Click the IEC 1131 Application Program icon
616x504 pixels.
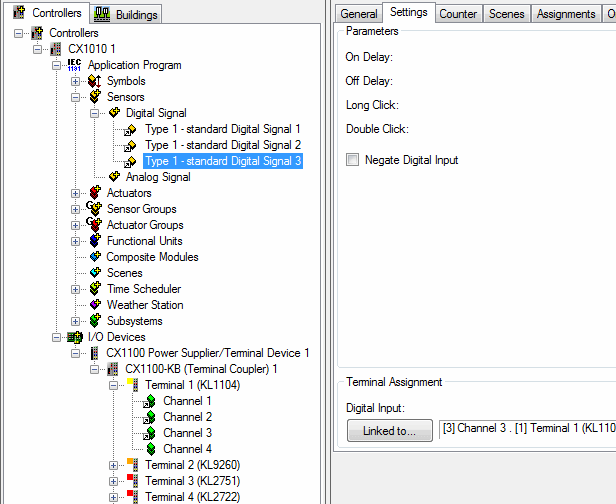coord(74,65)
